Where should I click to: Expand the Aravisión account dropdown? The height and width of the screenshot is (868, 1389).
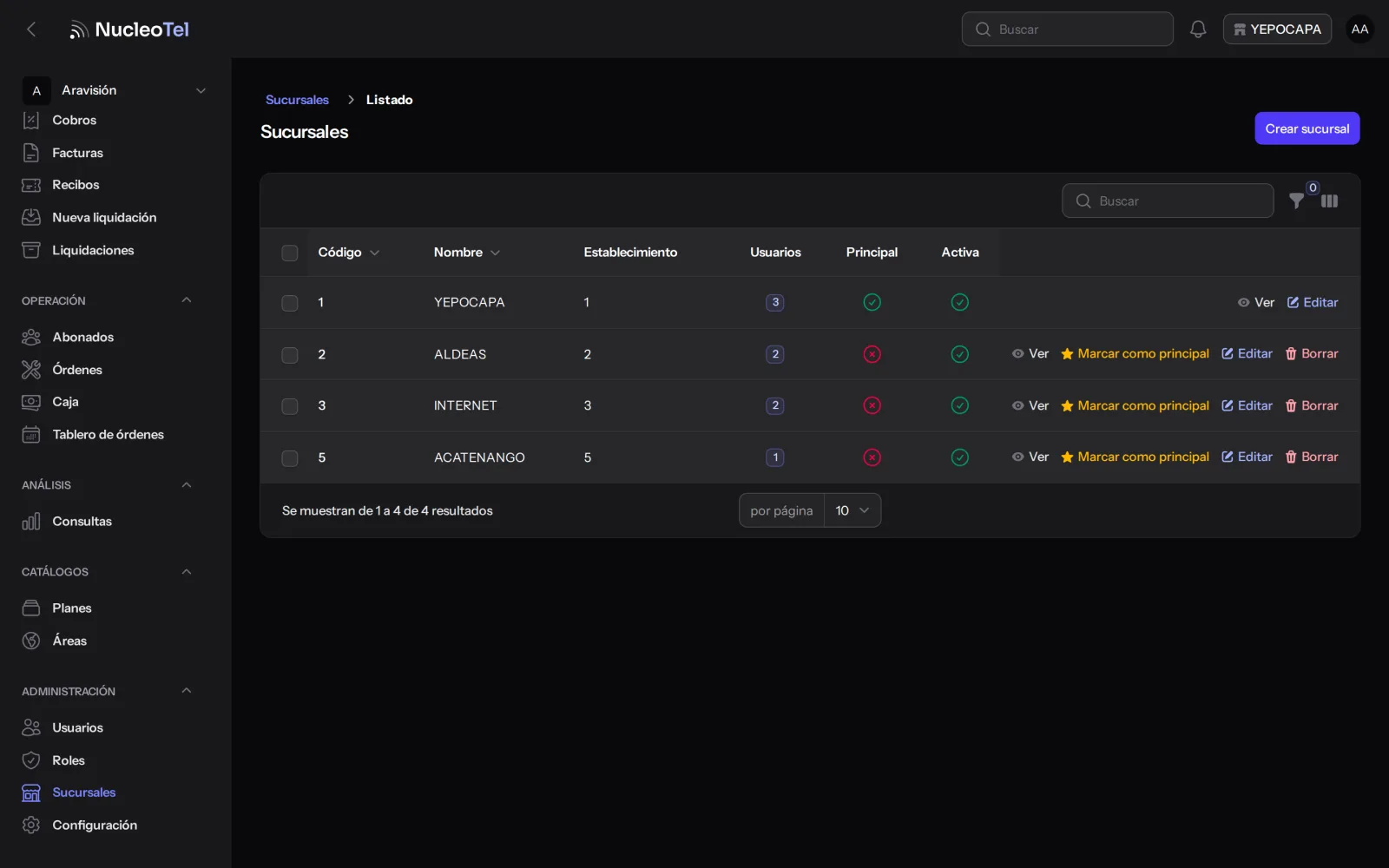[115, 90]
